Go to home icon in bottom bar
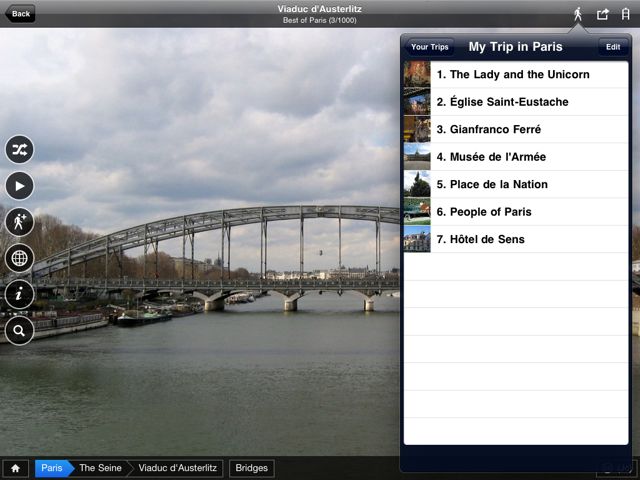This screenshot has height=480, width=640. pyautogui.click(x=16, y=468)
